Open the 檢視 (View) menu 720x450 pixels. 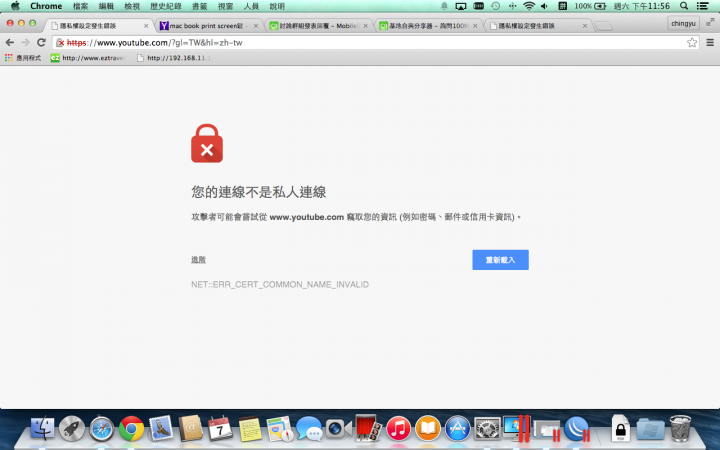click(132, 6)
